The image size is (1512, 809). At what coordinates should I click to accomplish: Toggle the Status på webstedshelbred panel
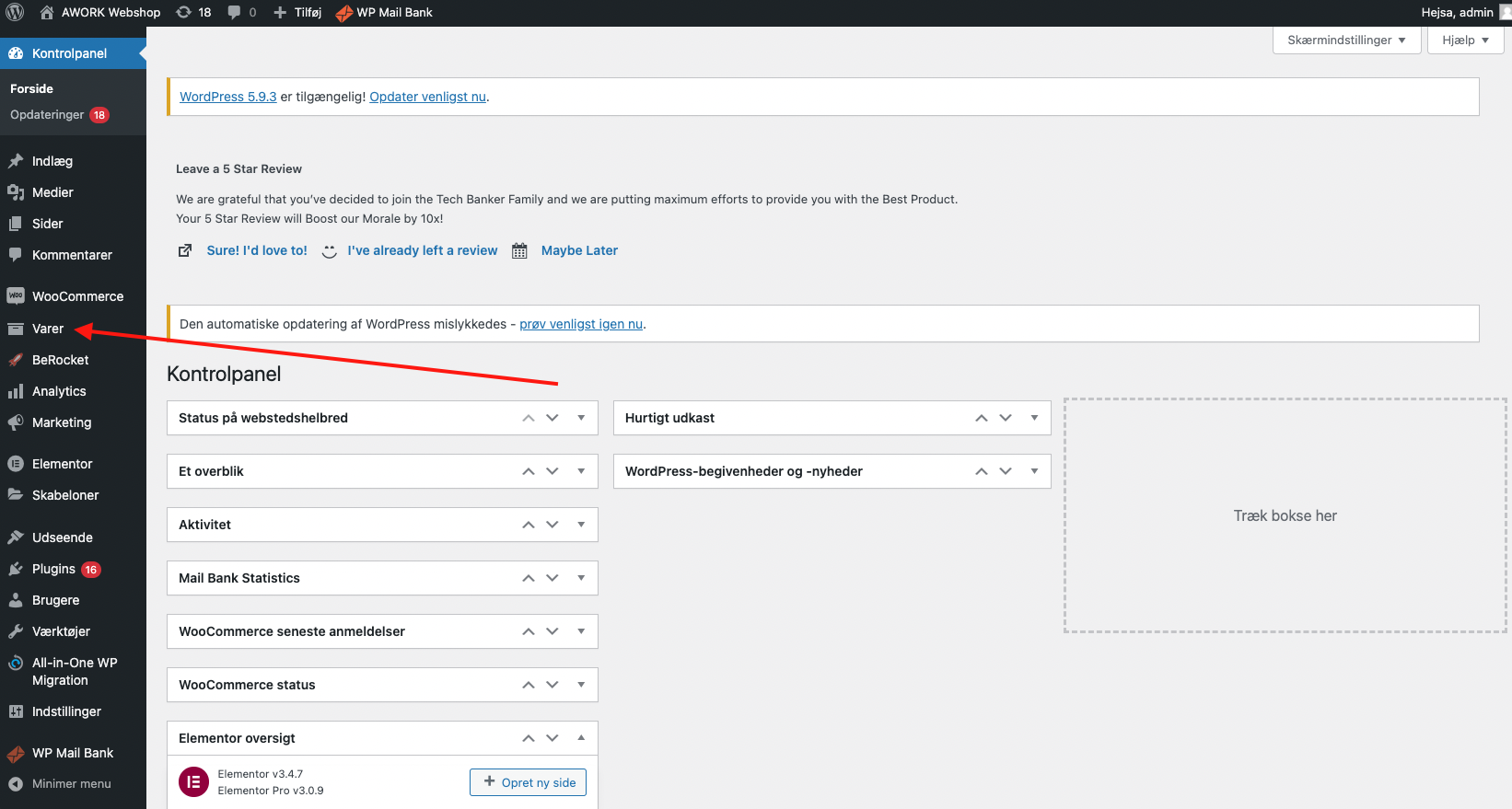pyautogui.click(x=581, y=418)
